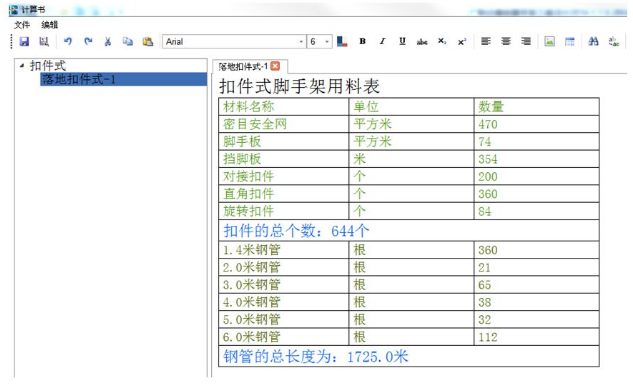
Task: Toggle bold formatting
Action: pos(362,41)
